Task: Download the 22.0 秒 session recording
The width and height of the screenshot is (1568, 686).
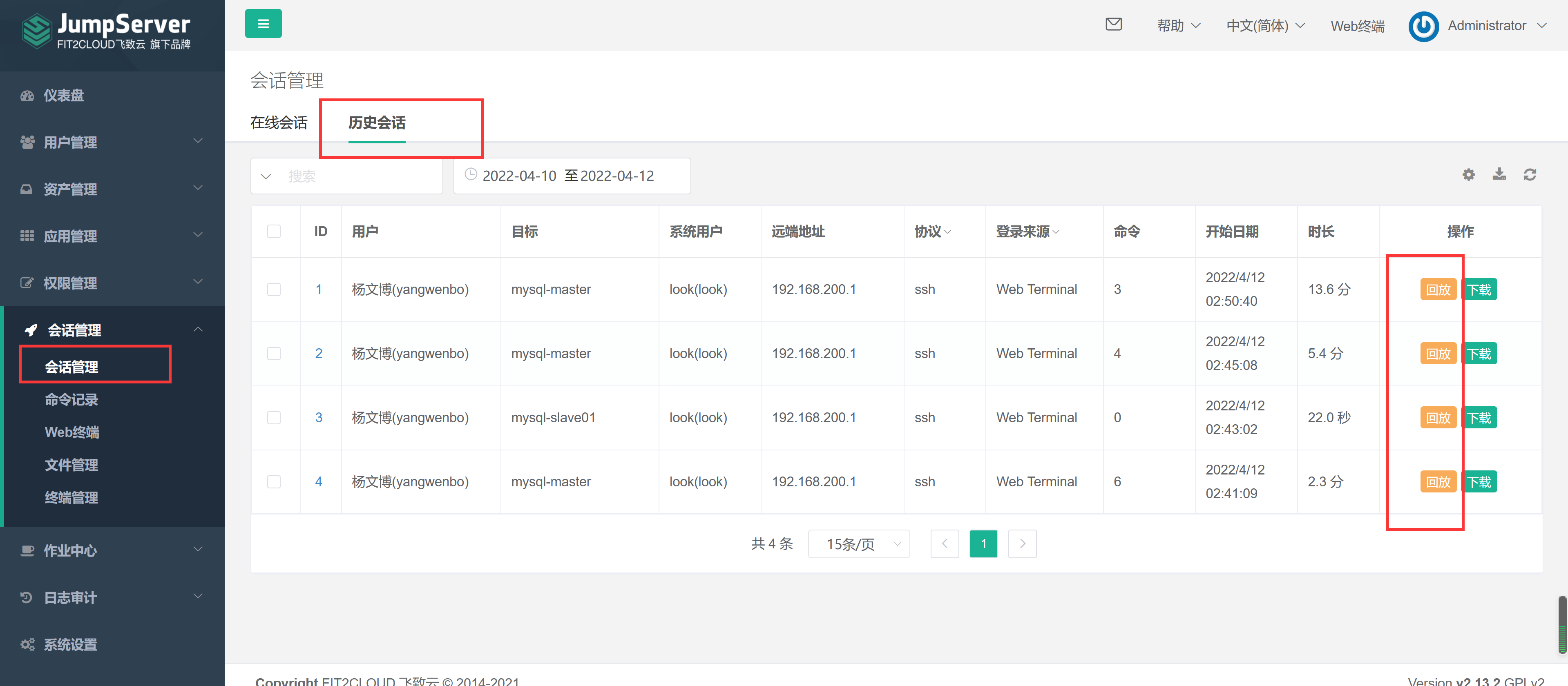Action: [x=1479, y=418]
